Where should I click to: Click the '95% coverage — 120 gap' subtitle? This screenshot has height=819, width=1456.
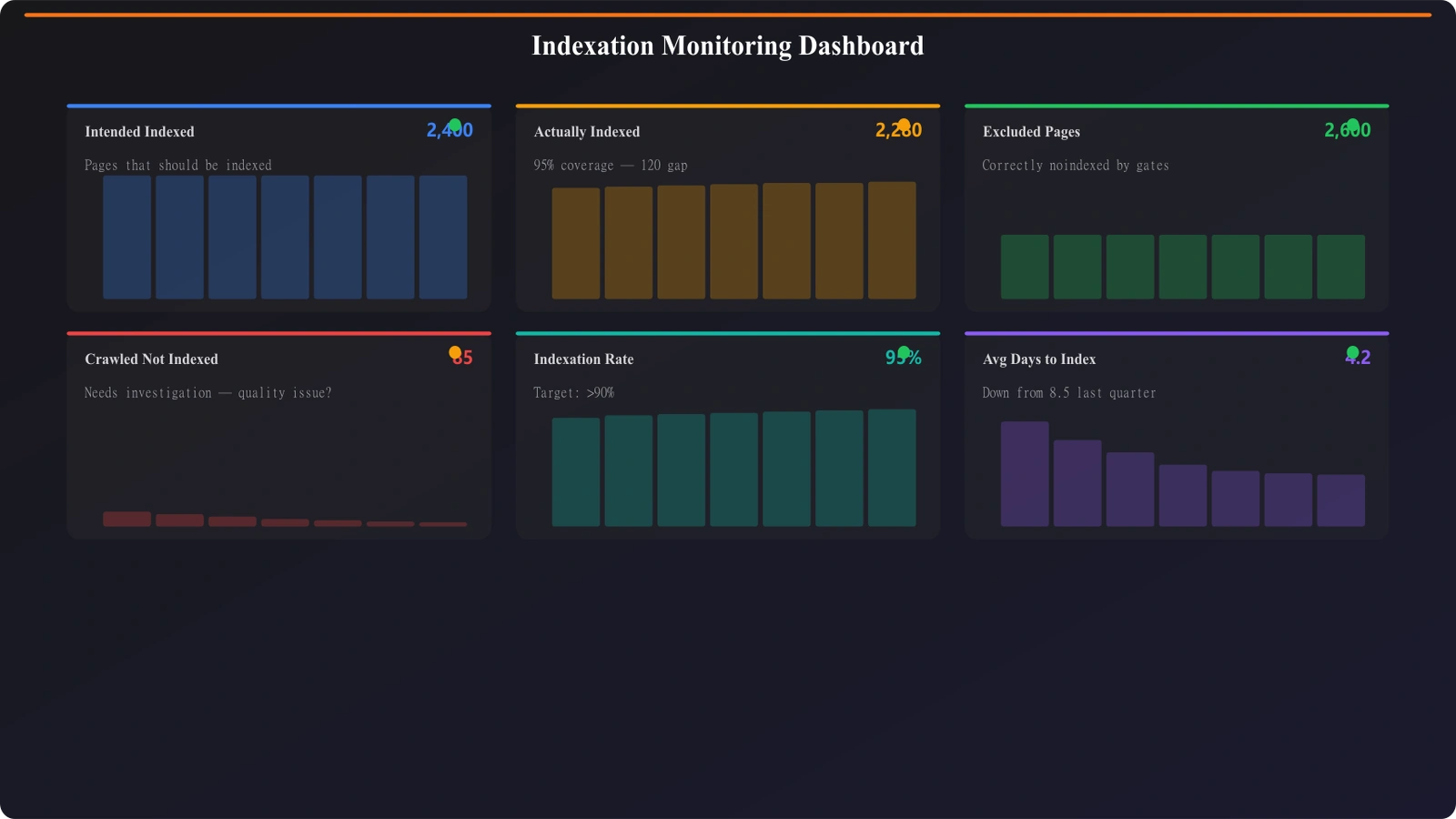610,165
